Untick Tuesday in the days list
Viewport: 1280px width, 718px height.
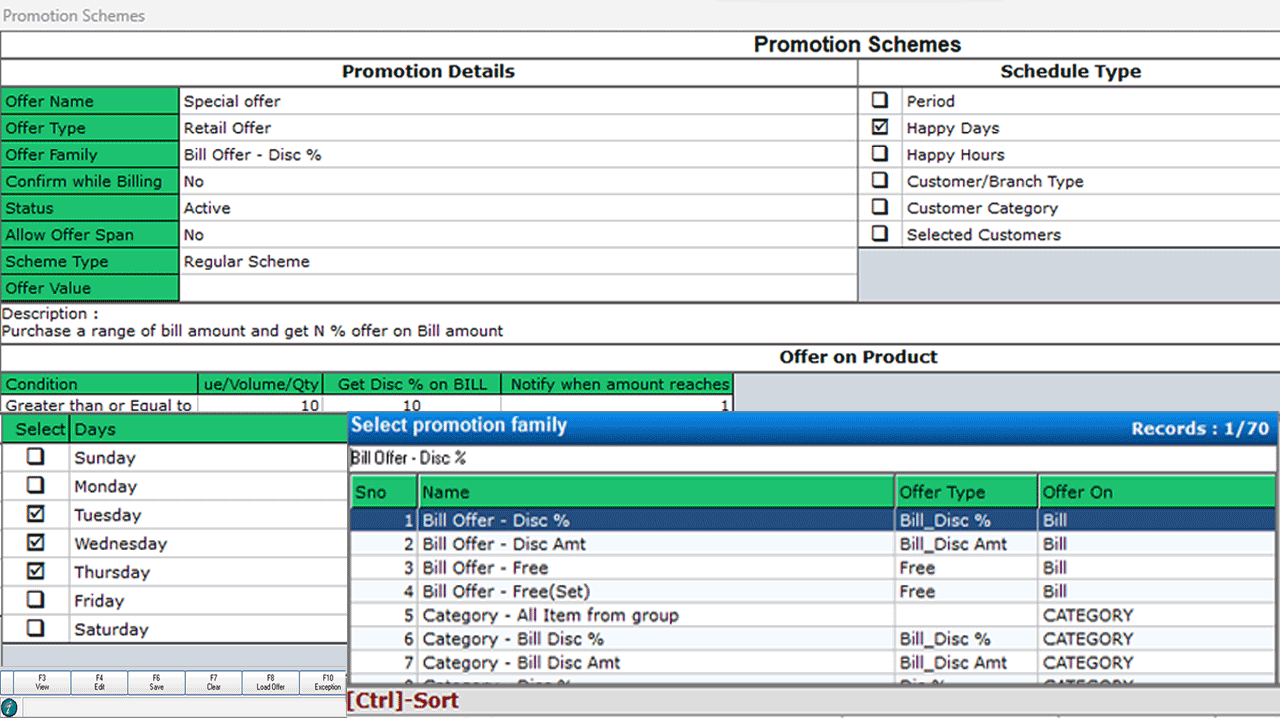point(36,515)
